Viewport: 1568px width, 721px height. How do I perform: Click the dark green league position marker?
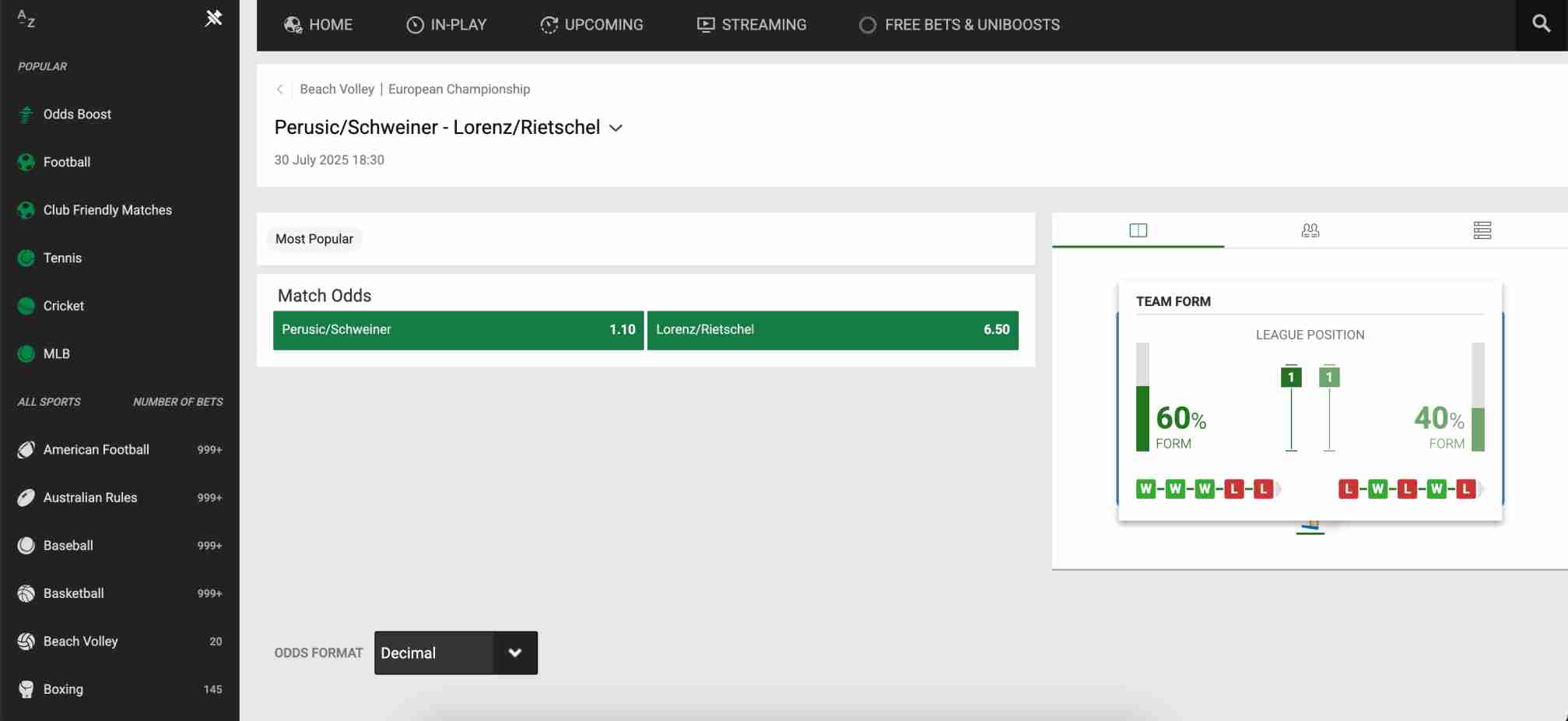click(1291, 378)
